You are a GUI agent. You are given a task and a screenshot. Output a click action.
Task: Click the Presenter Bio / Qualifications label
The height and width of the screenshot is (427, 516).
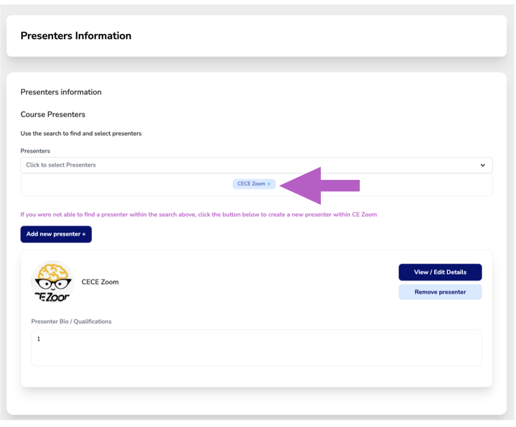[71, 322]
